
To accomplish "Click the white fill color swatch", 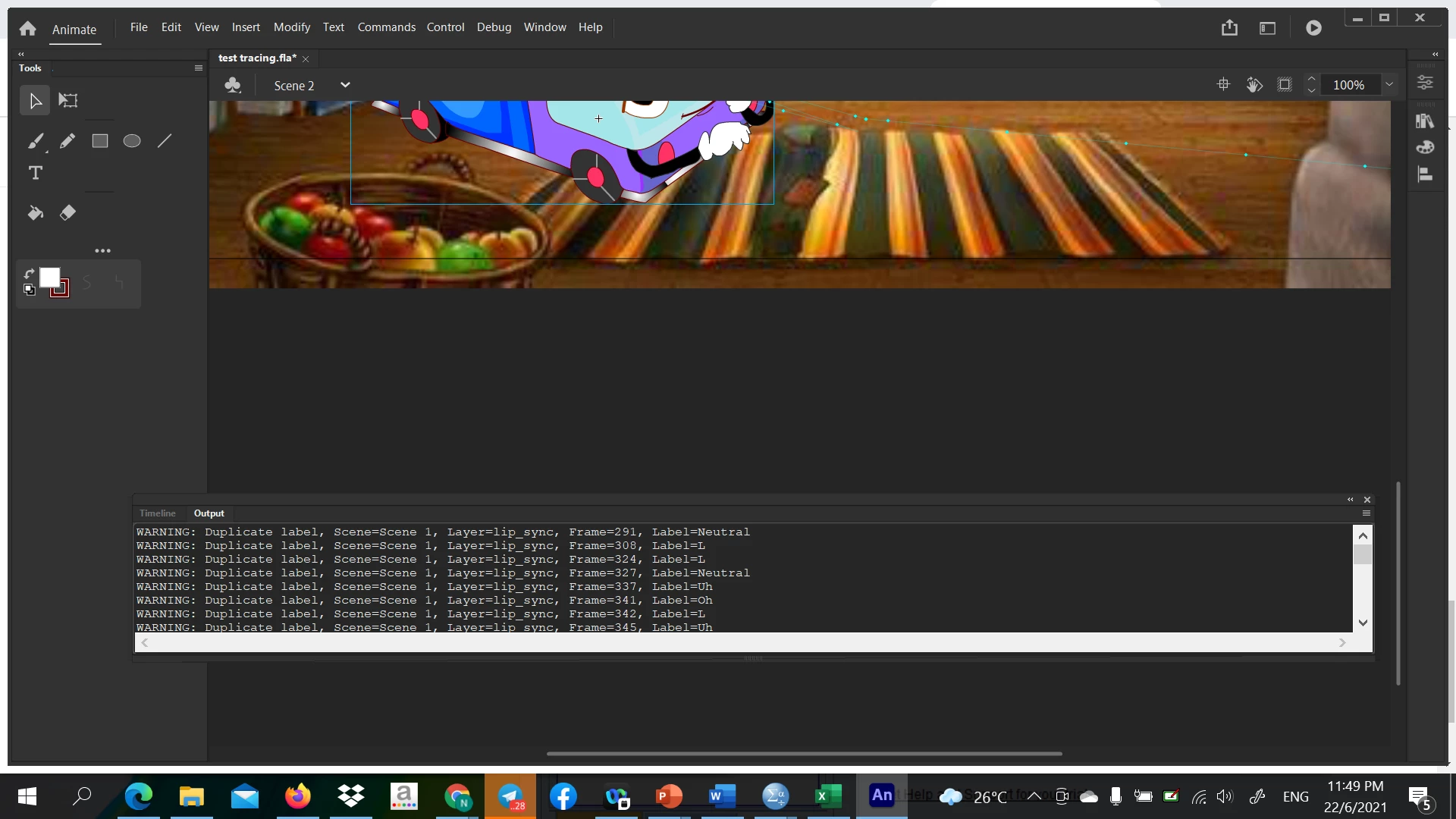I will pos(49,278).
